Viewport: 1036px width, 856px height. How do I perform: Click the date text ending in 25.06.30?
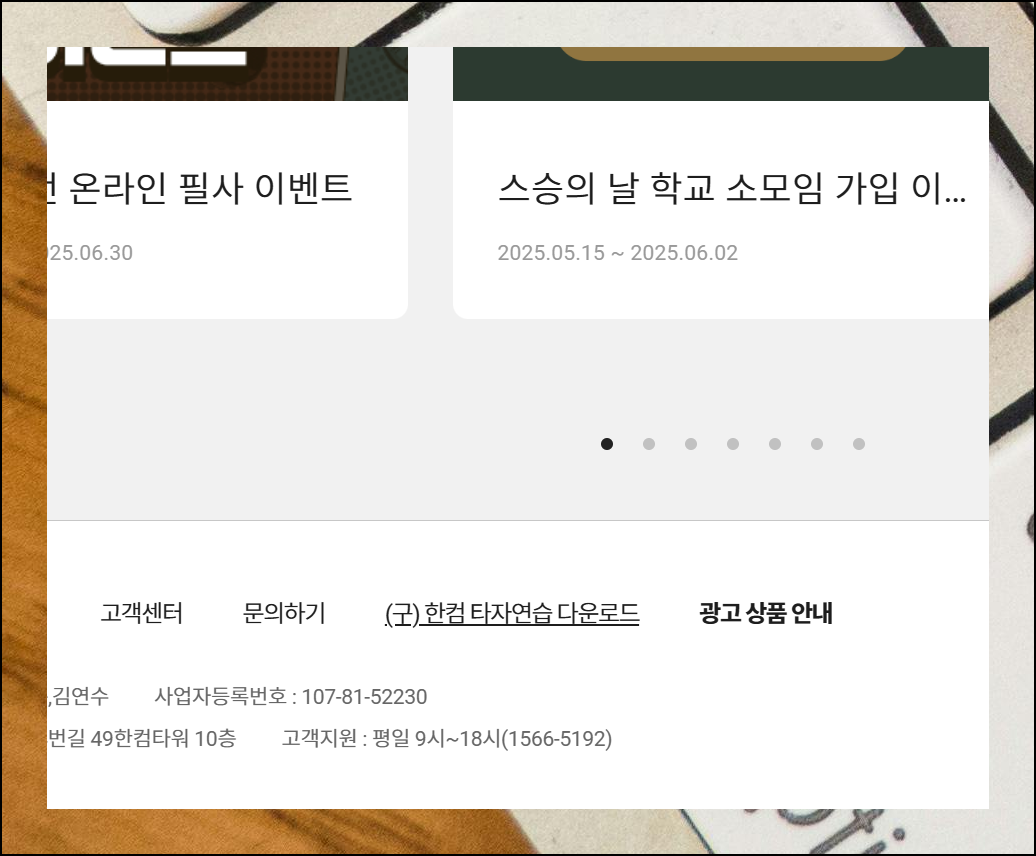coord(91,253)
